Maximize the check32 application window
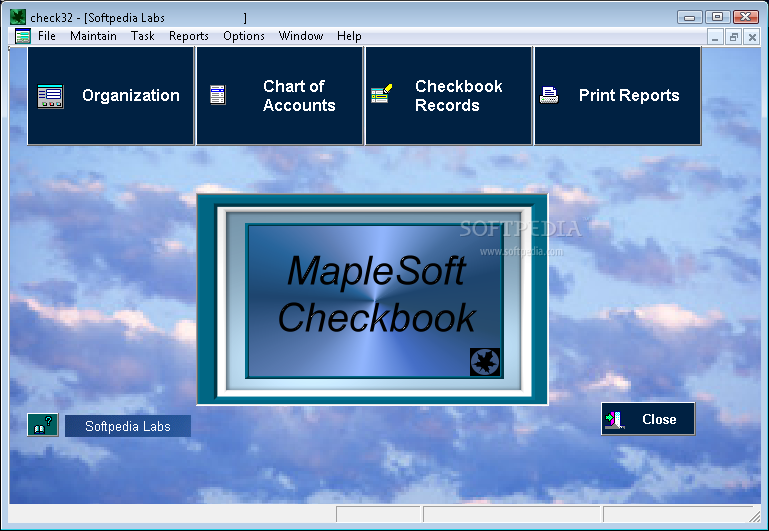769x531 pixels. 718,17
